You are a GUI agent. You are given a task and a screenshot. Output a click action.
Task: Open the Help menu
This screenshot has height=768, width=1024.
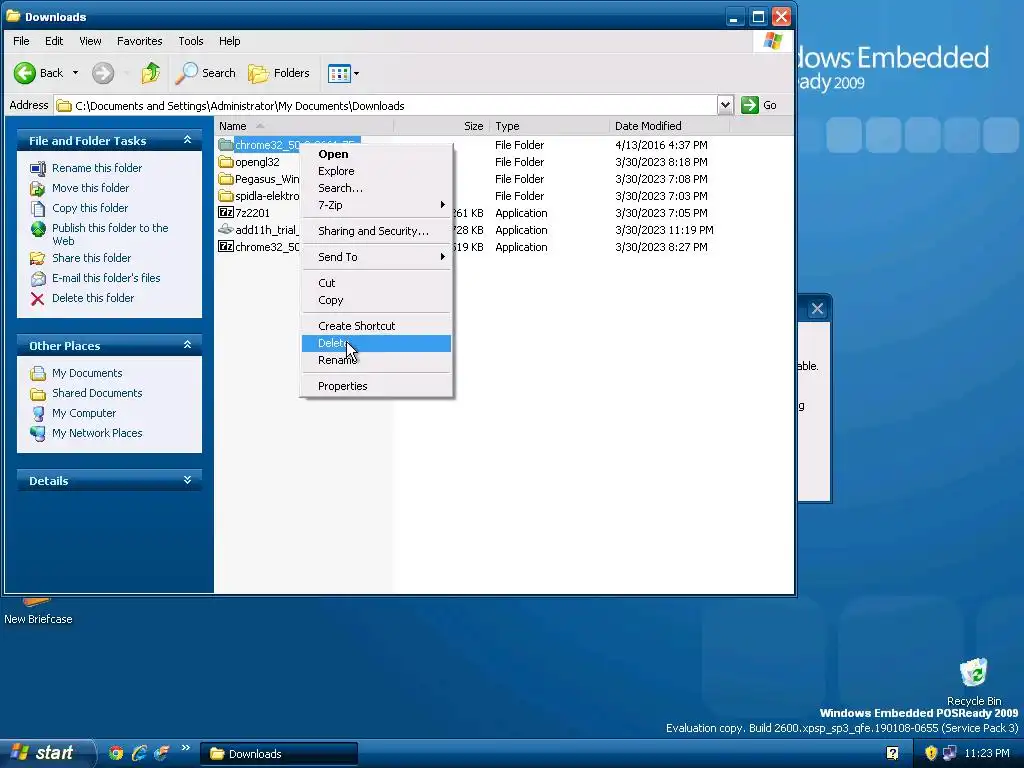coord(229,41)
